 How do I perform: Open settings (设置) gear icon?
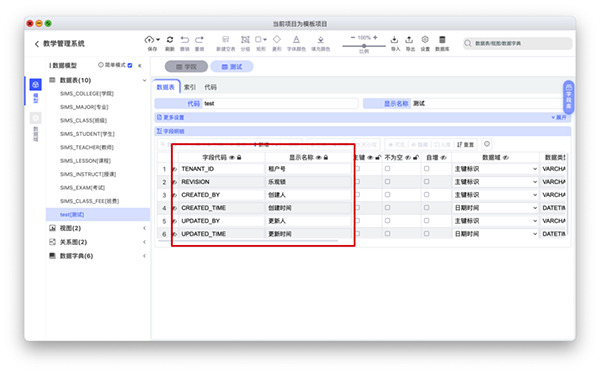pyautogui.click(x=425, y=39)
